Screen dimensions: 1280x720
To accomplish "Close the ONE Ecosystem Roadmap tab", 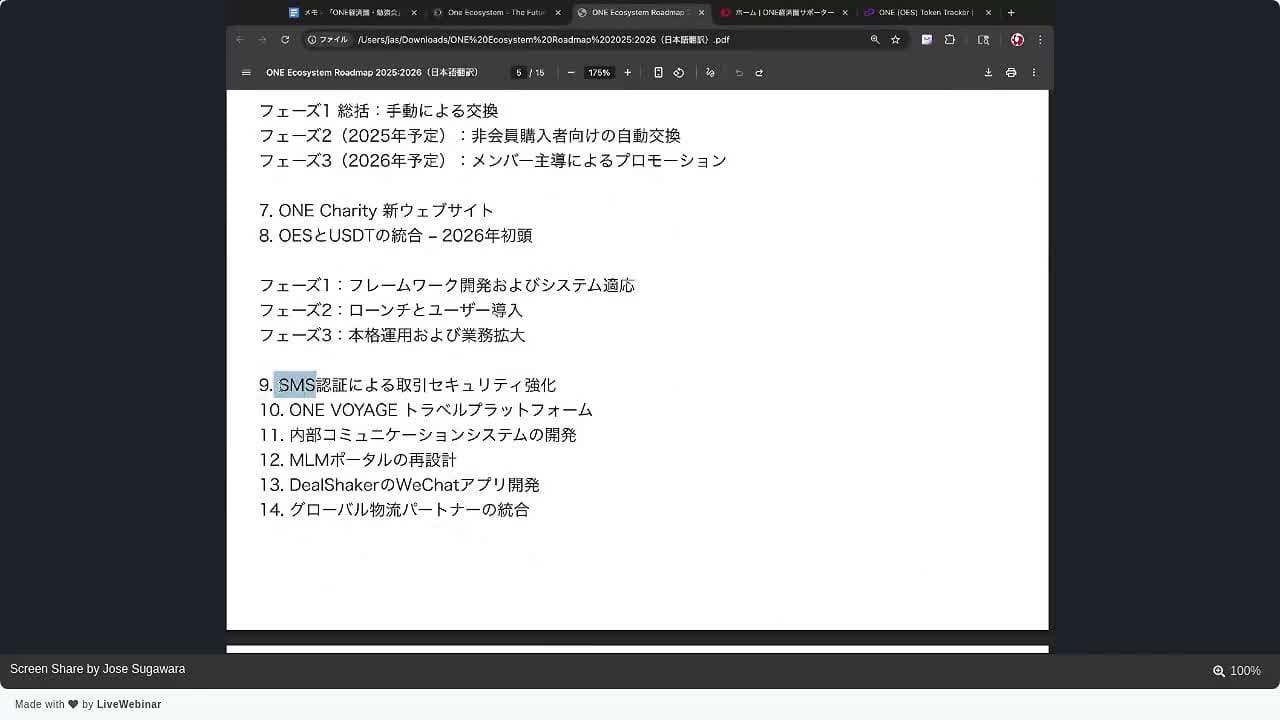I will click(701, 13).
